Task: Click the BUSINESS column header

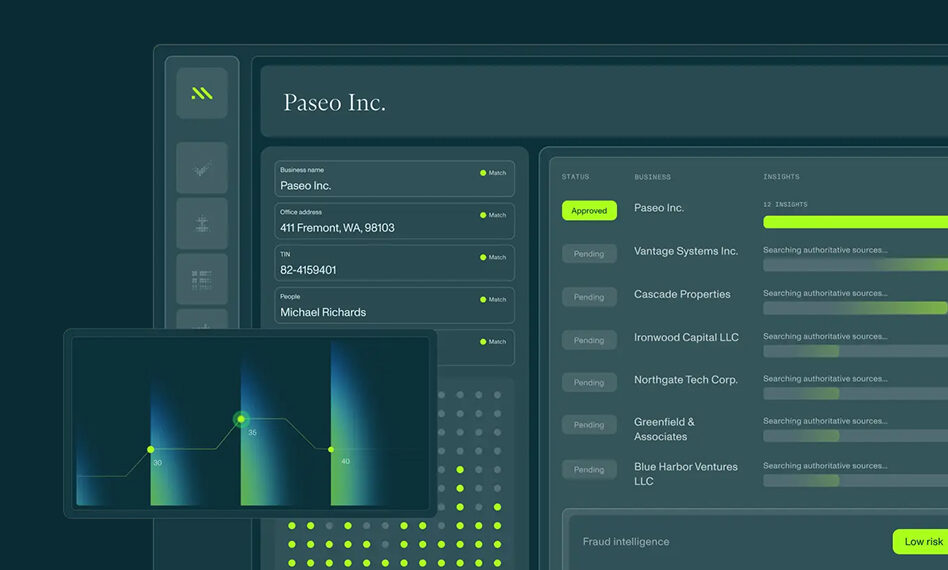Action: (652, 177)
